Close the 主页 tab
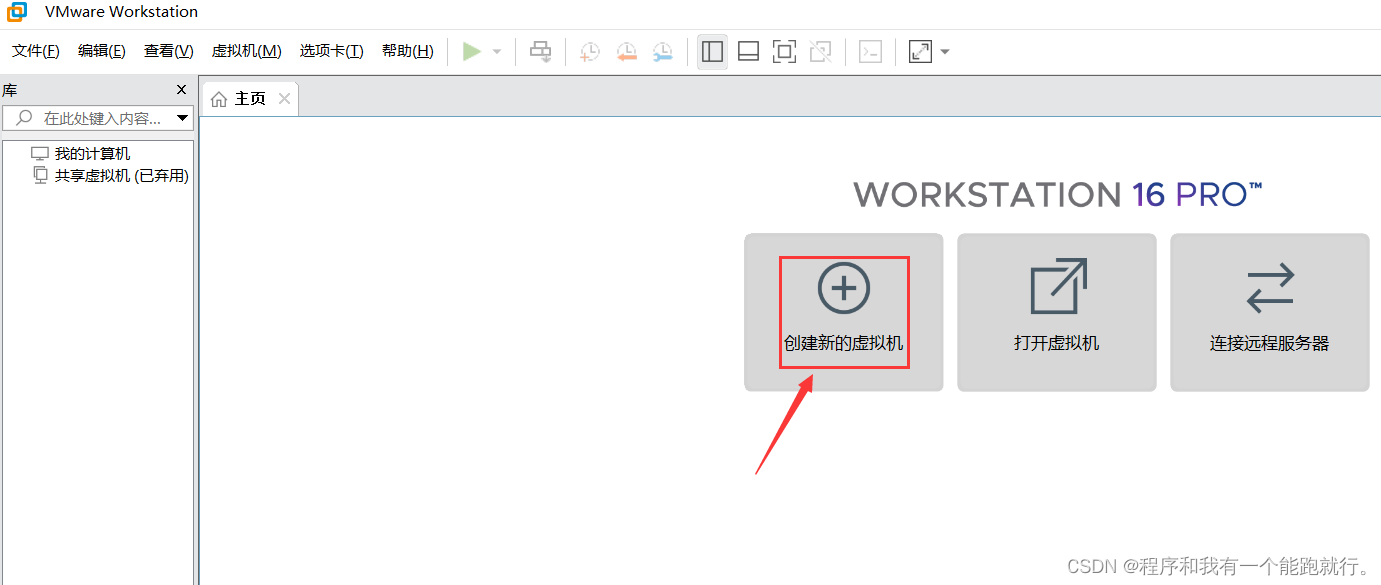 tap(285, 99)
